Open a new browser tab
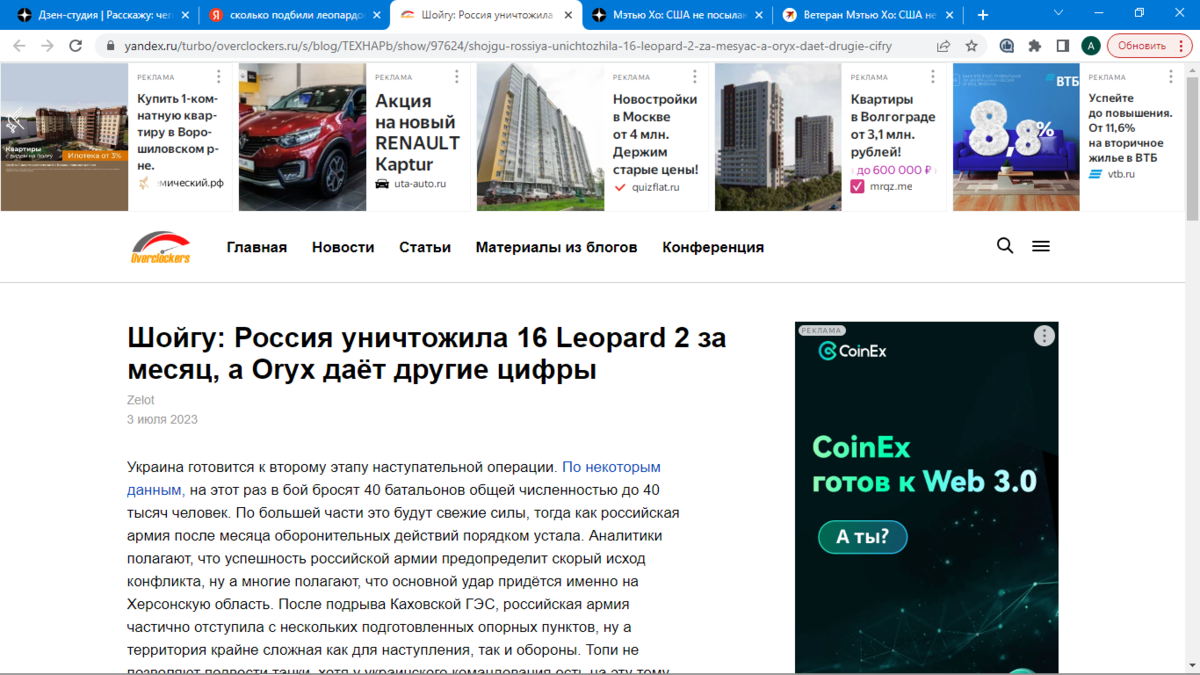The height and width of the screenshot is (675, 1200). pos(983,15)
